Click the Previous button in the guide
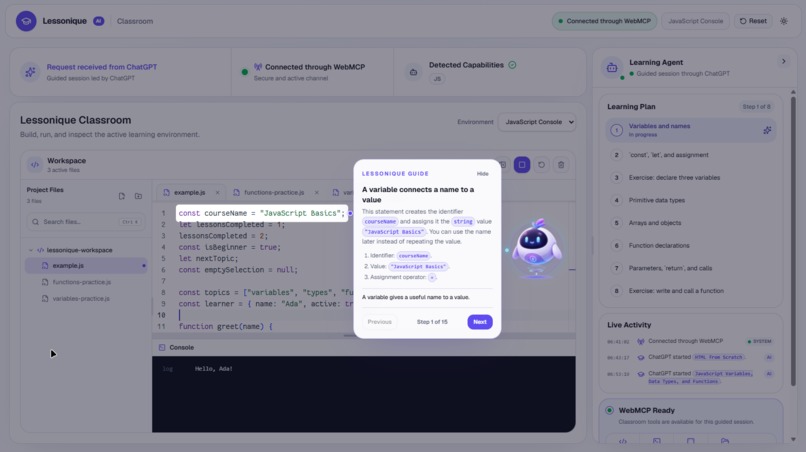Viewport: 806px width, 452px height. point(379,322)
